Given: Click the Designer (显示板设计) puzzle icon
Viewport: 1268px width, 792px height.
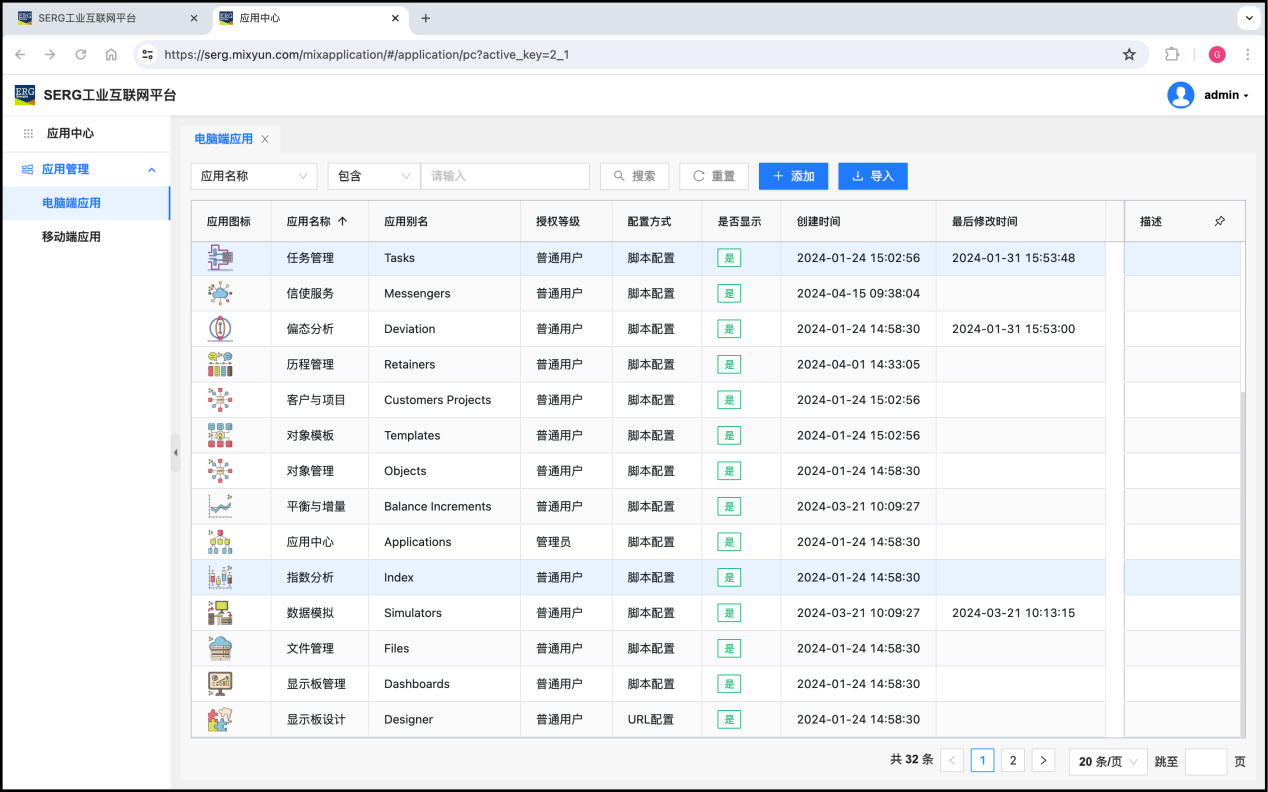Looking at the screenshot, I should click(220, 719).
